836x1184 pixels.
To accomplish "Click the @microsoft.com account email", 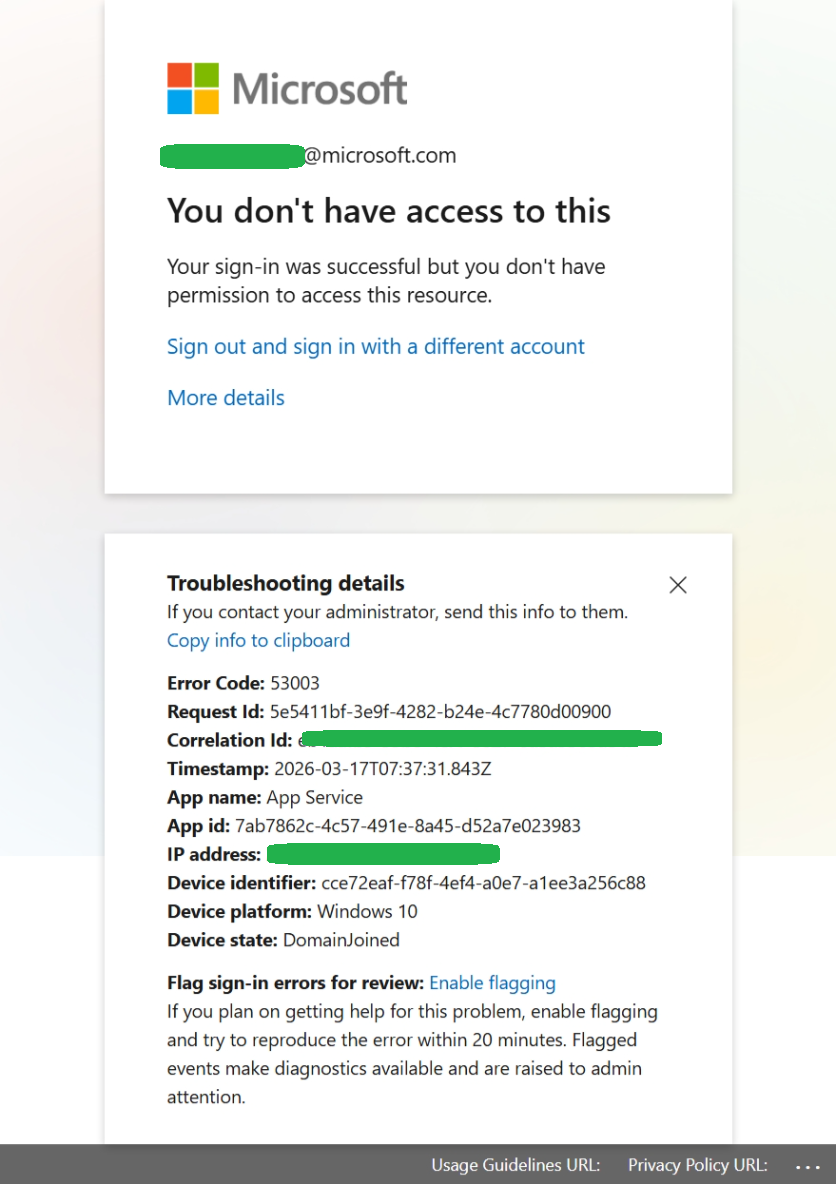I will tap(379, 156).
